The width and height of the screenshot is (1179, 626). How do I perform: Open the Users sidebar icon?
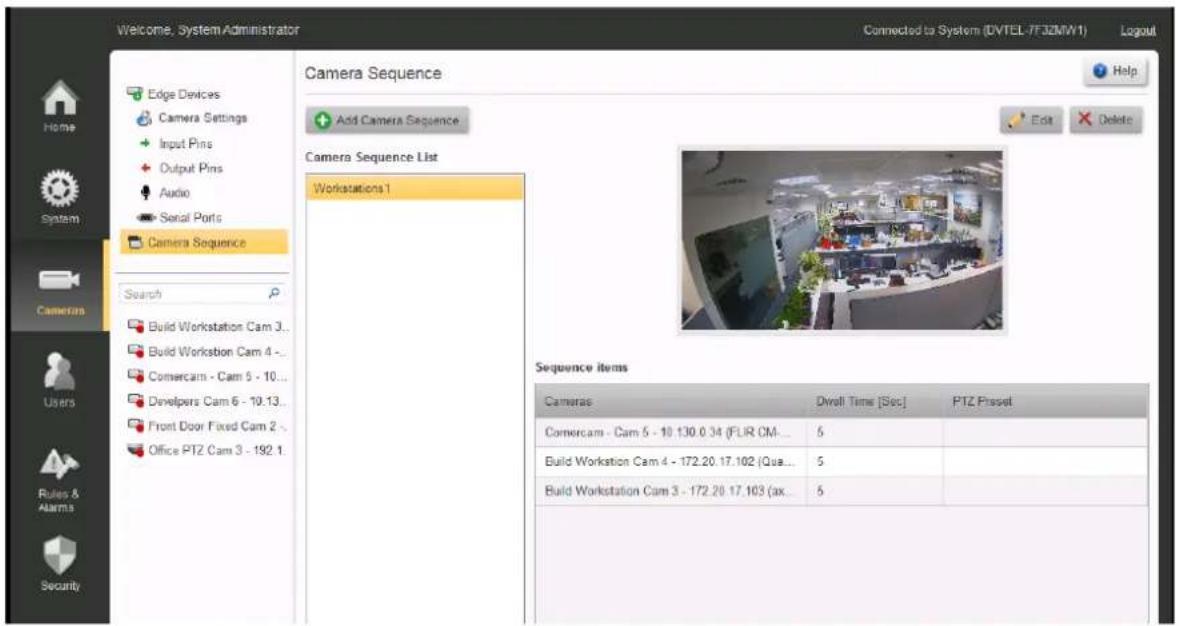58,370
